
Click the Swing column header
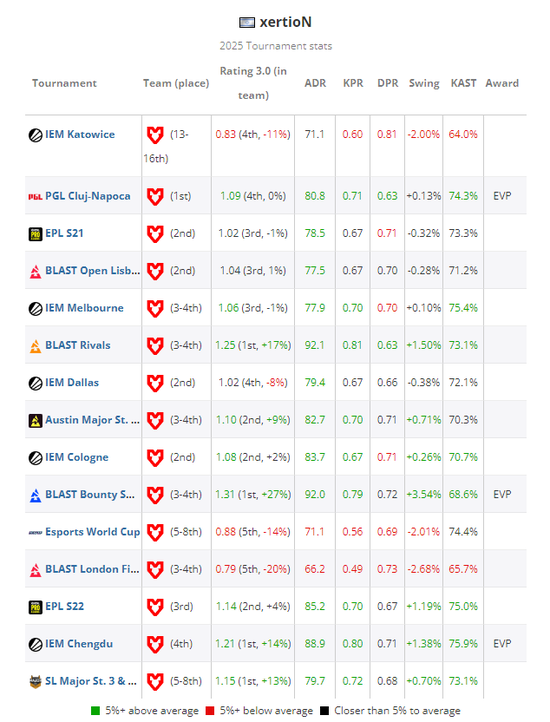pos(424,83)
